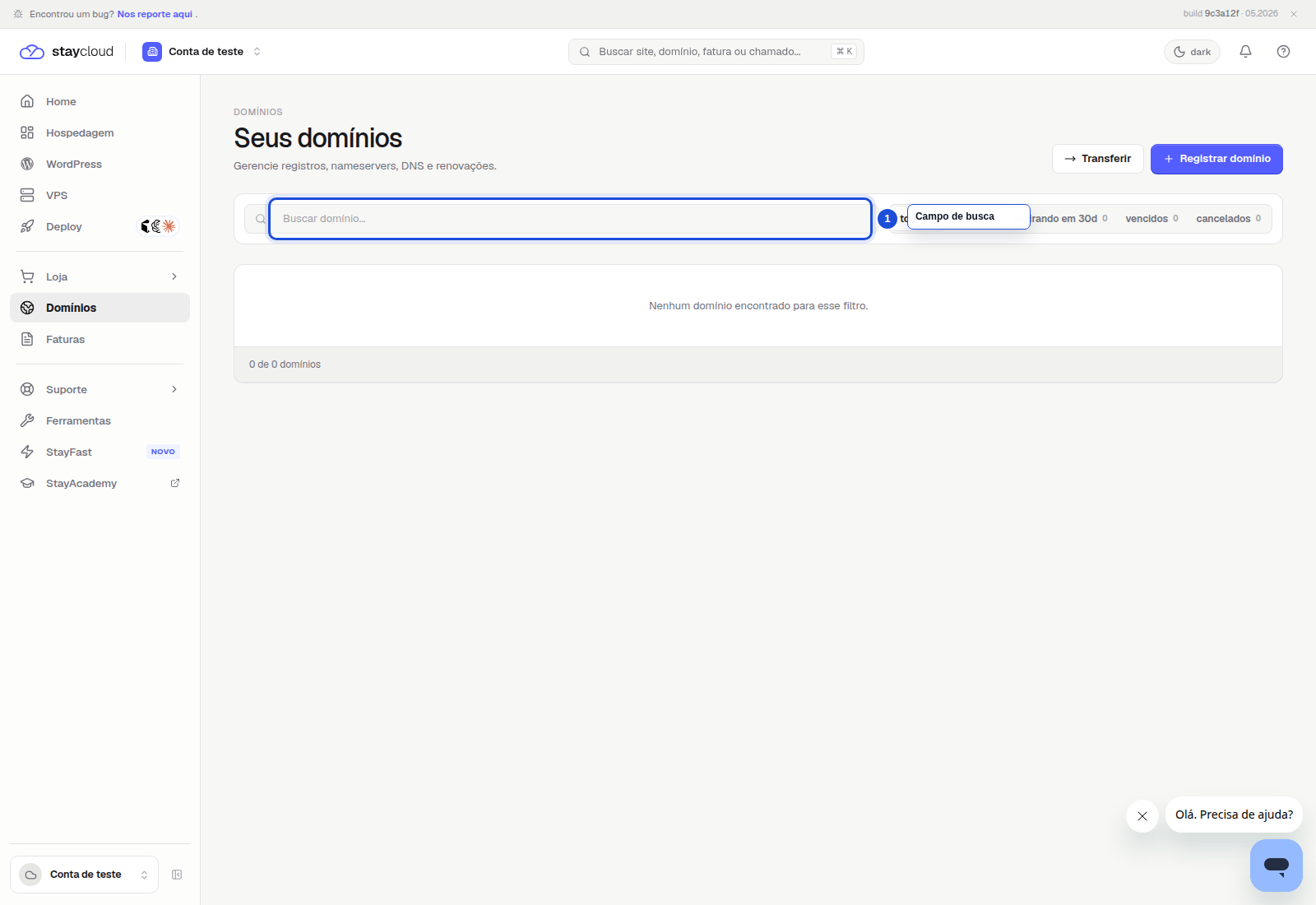Open Conta de teste account switcher in header
This screenshot has height=905, width=1316.
tap(202, 51)
